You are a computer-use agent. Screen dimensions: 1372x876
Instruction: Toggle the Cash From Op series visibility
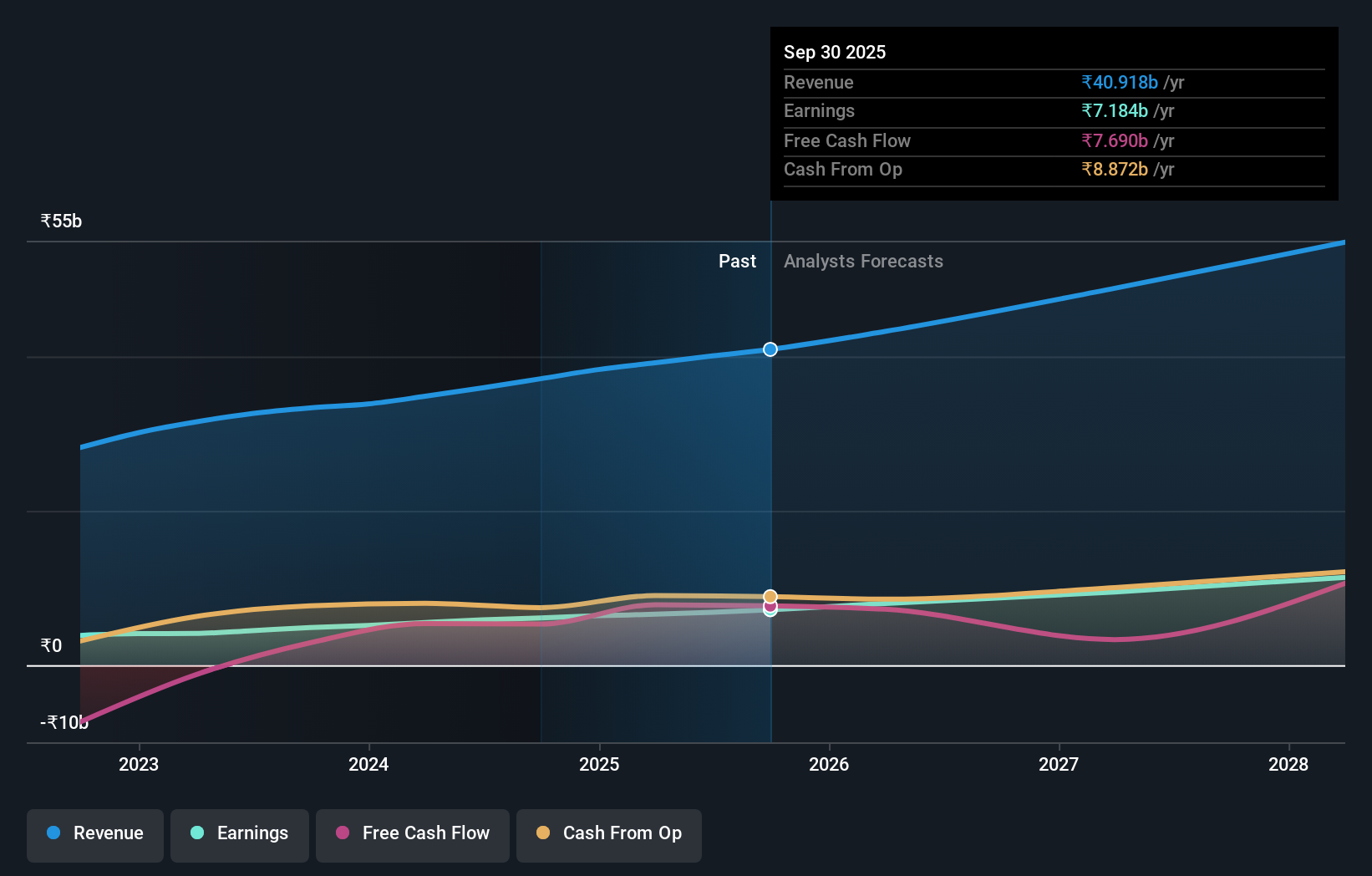608,833
